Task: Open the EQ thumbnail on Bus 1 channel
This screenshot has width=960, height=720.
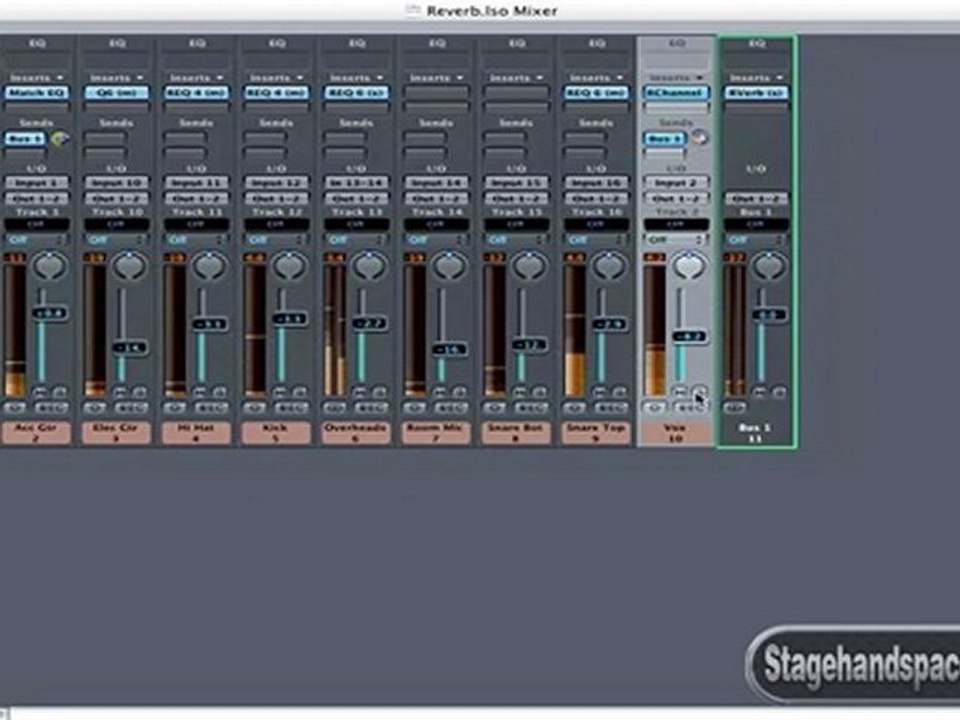Action: click(756, 61)
